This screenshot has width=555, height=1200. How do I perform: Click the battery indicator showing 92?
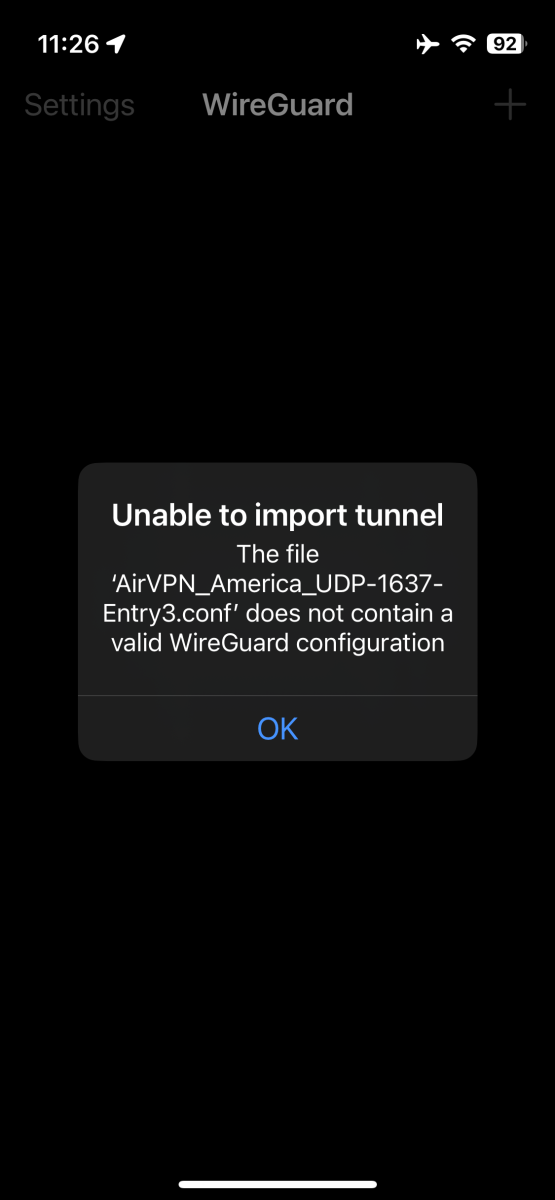click(506, 44)
